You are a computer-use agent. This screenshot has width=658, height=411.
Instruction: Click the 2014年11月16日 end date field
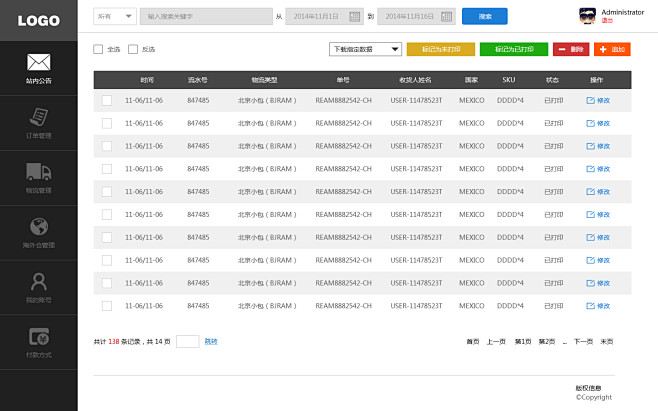416,16
